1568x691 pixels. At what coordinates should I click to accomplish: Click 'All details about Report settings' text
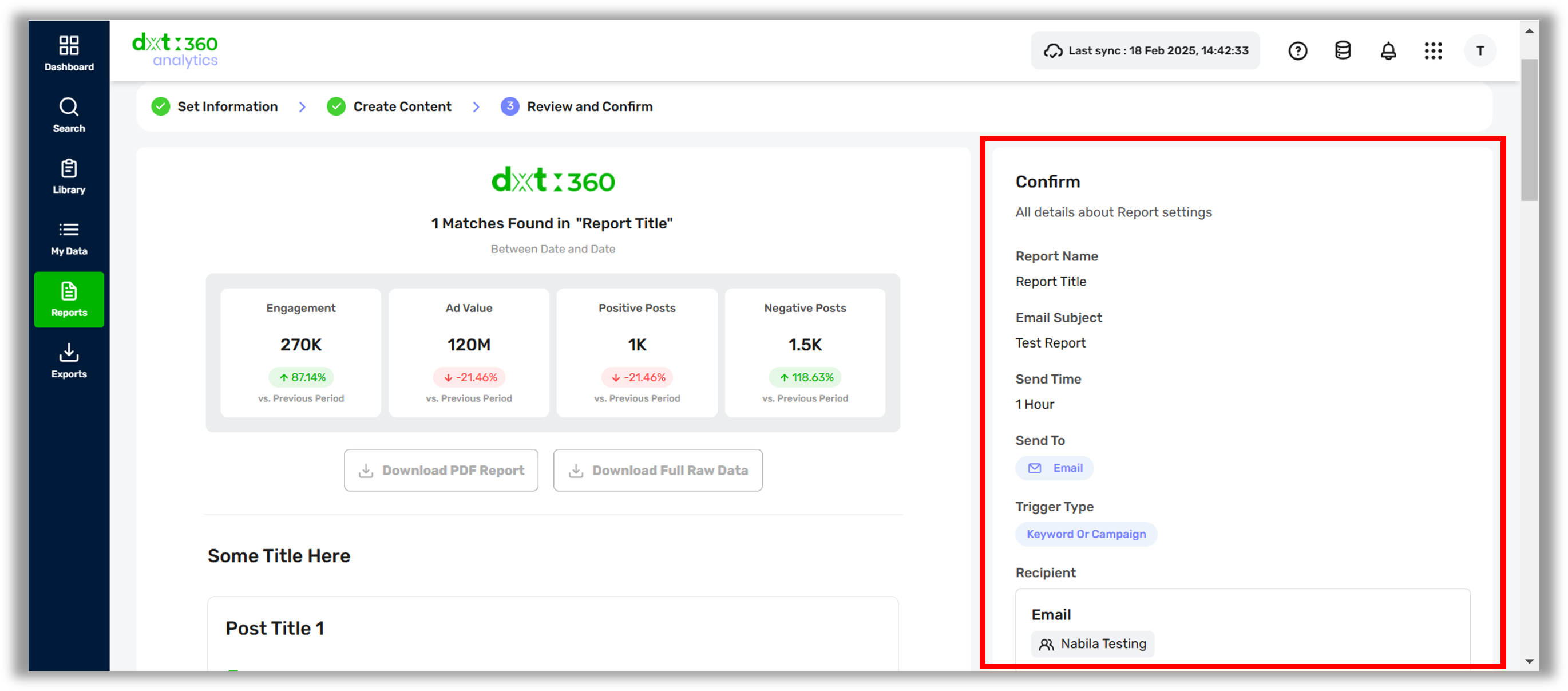[1113, 212]
